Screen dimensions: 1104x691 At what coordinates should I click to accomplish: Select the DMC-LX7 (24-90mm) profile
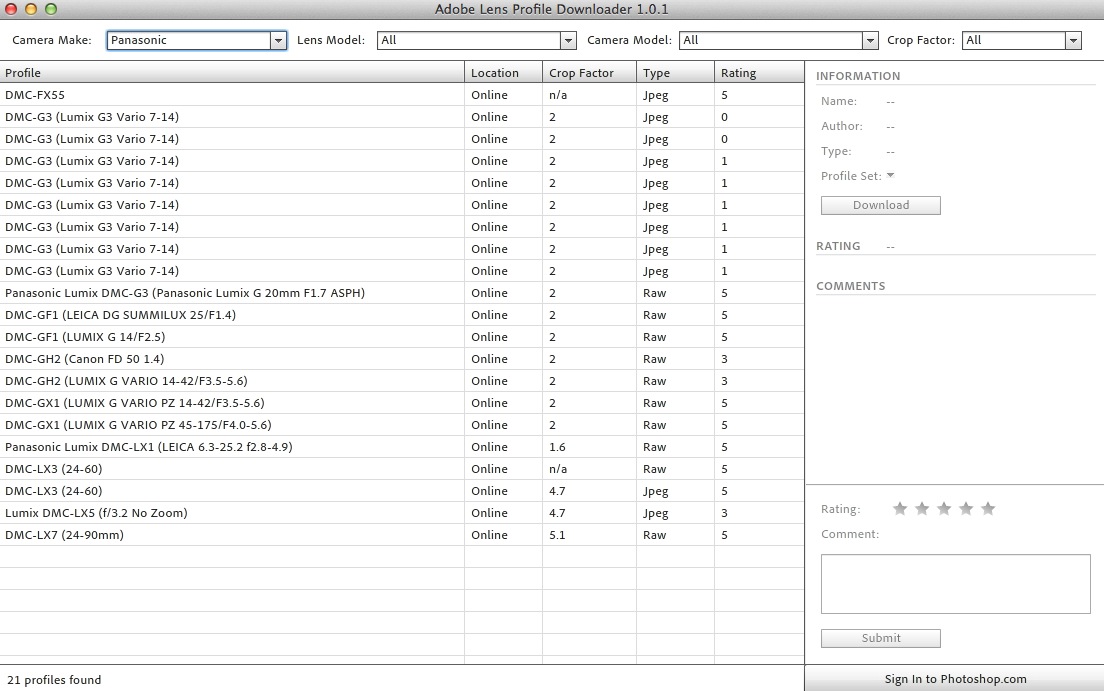(232, 535)
